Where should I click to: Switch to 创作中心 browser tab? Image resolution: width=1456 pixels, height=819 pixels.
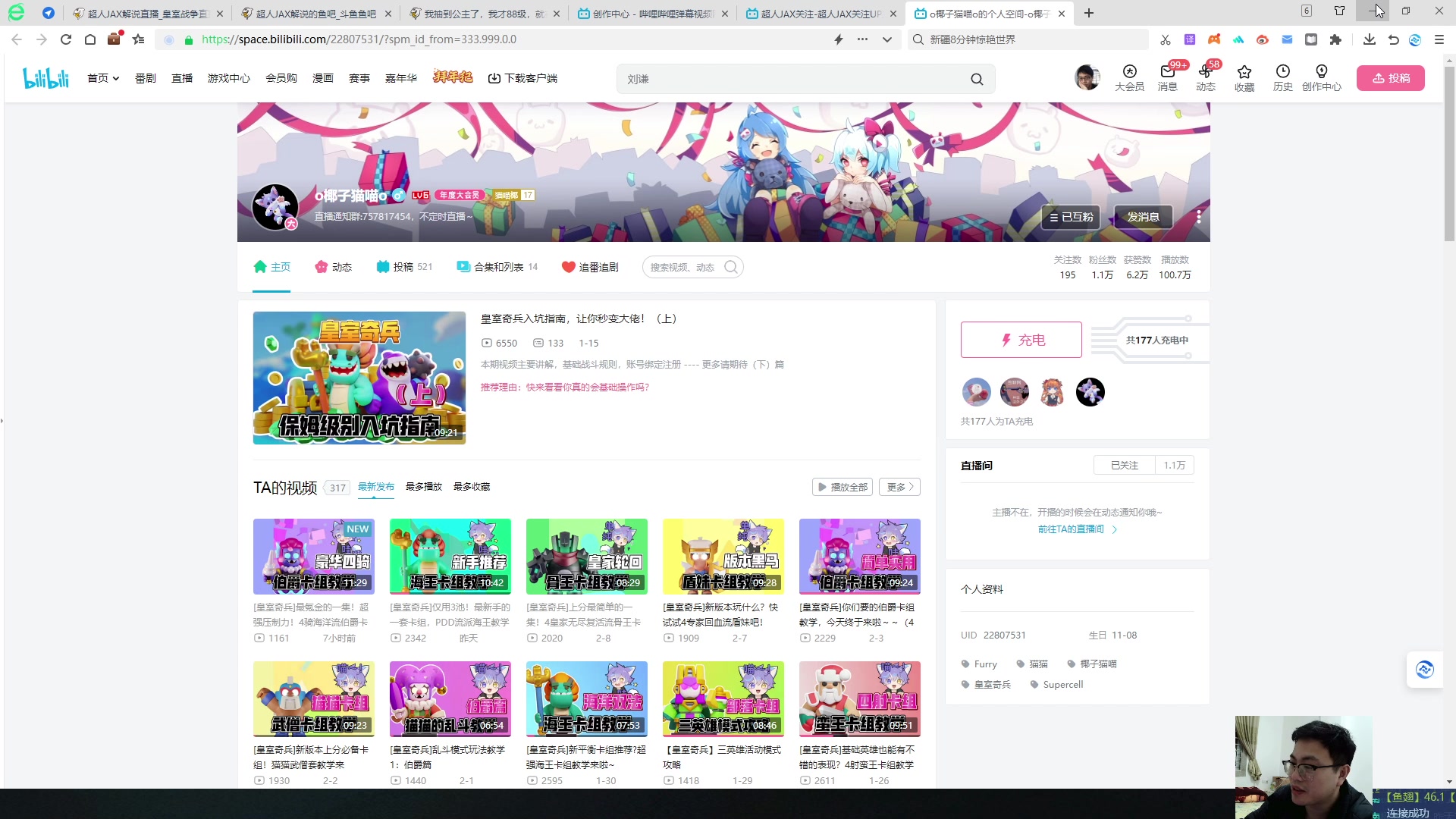click(652, 13)
